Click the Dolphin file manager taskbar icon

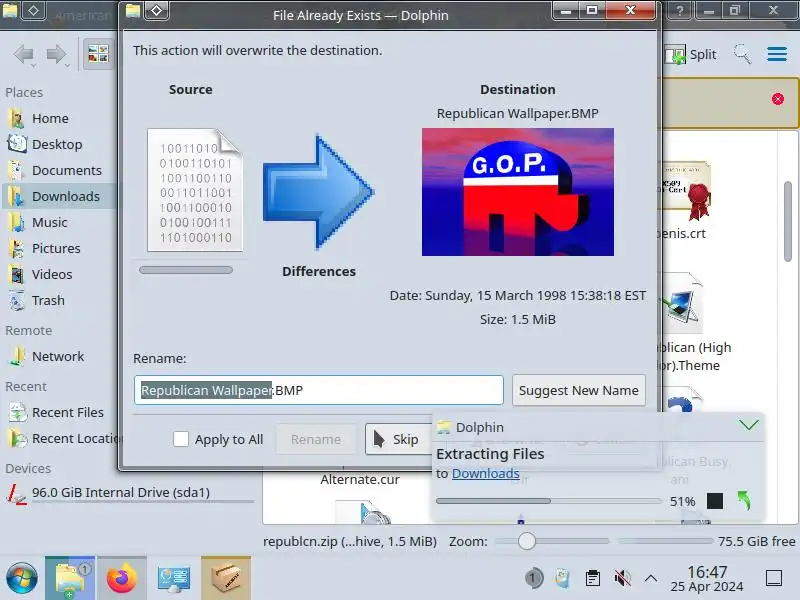70,578
